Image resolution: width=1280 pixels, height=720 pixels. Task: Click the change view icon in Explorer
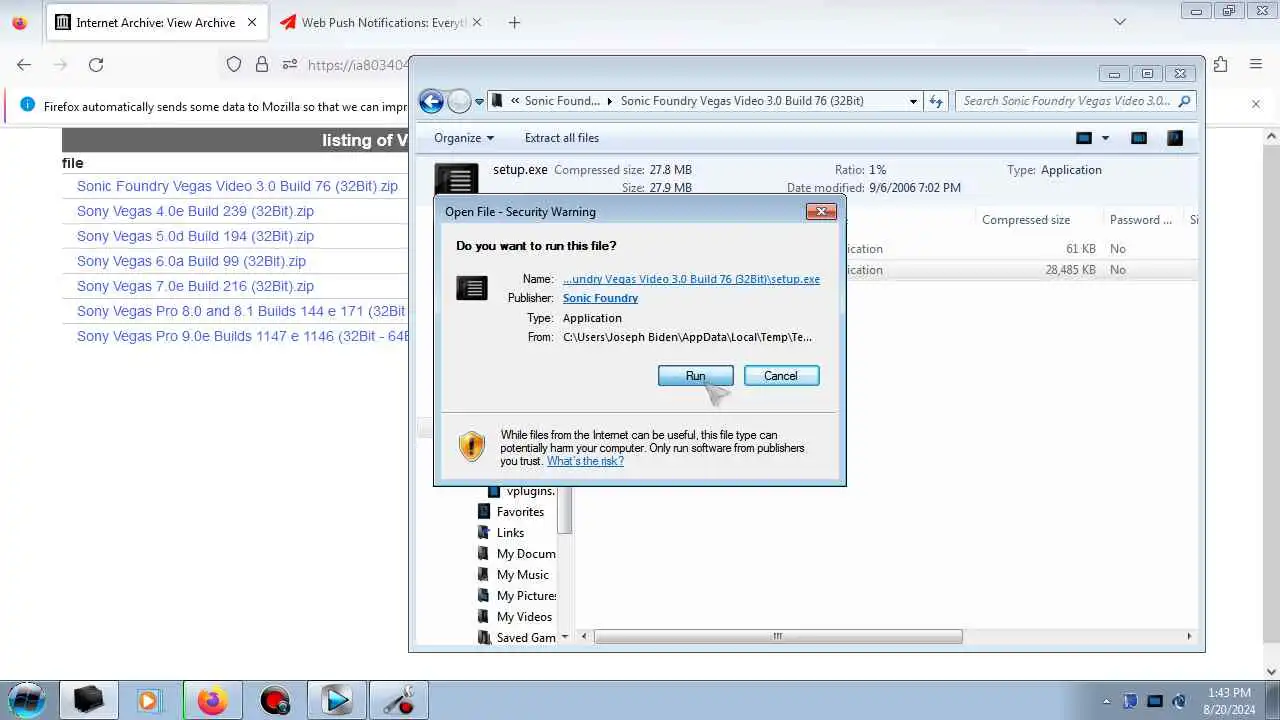[1084, 138]
